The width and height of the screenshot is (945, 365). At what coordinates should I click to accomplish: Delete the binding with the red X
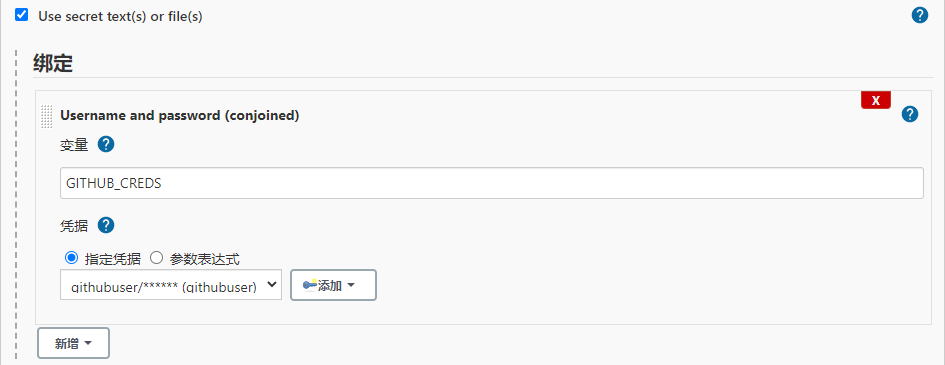pyautogui.click(x=876, y=100)
